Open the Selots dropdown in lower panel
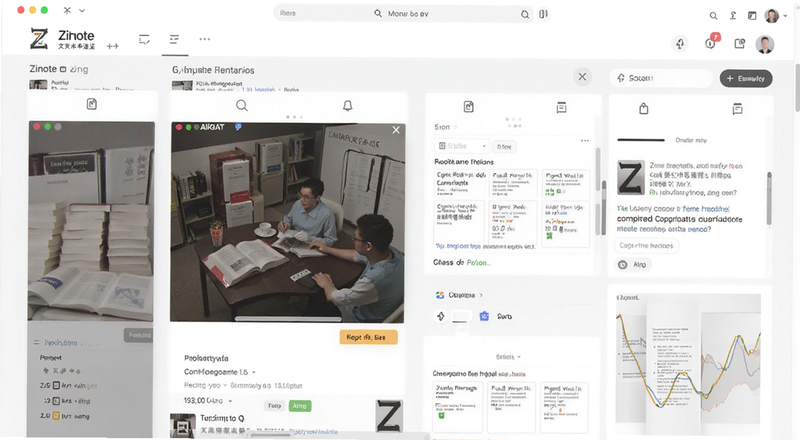Viewport: 800px width, 440px height. (508, 357)
